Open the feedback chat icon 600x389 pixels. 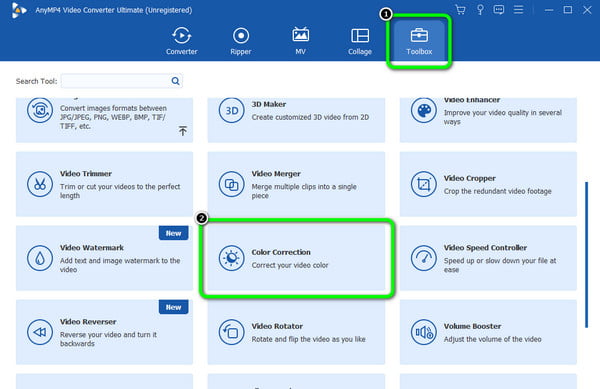click(x=499, y=10)
